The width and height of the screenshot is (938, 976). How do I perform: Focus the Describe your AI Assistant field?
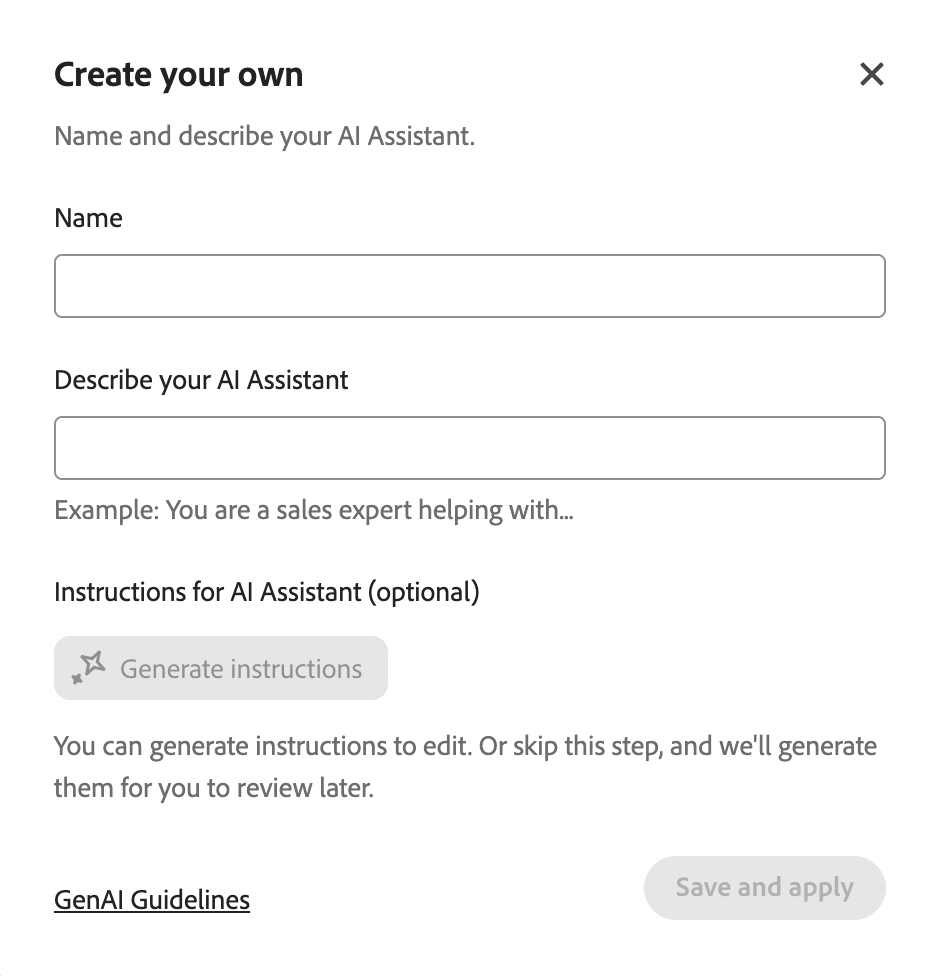click(470, 448)
